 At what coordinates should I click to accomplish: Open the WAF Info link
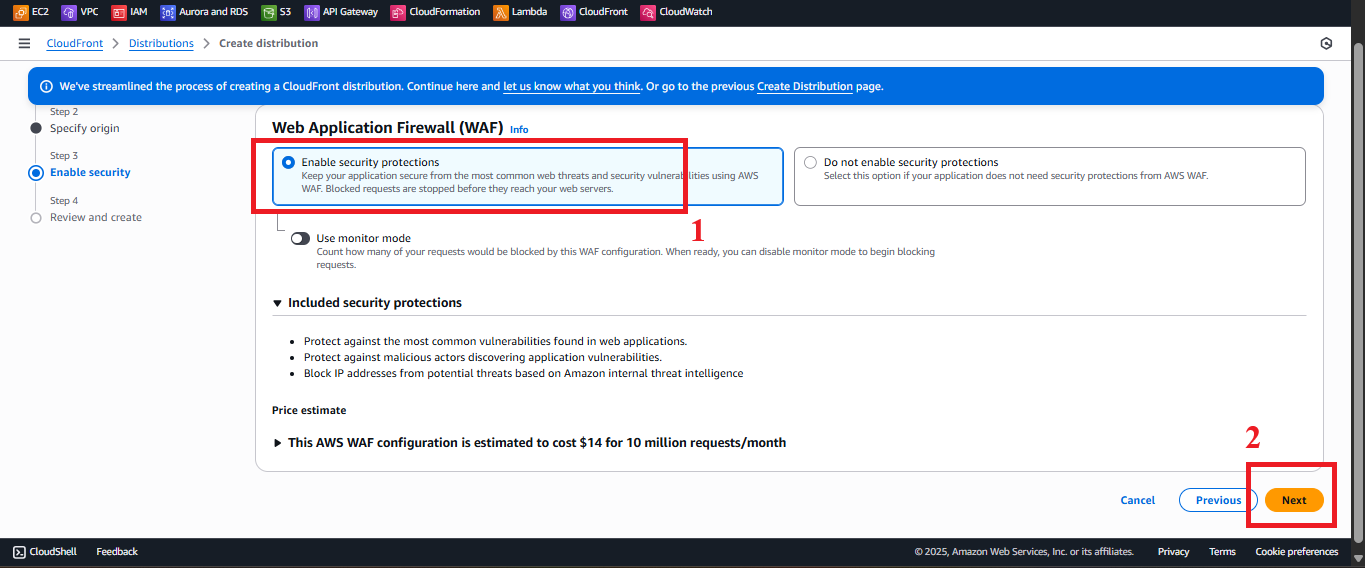pyautogui.click(x=519, y=130)
